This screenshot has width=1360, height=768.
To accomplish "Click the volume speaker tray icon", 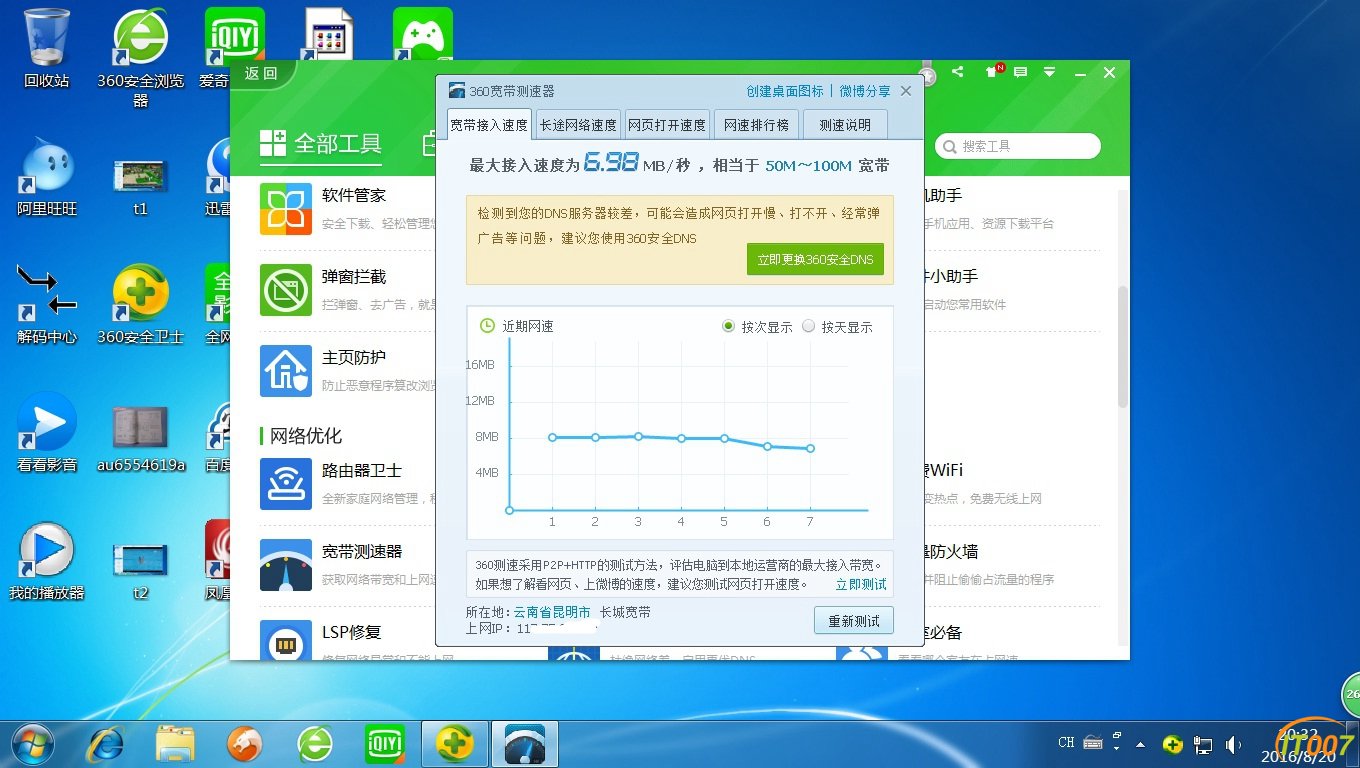I will (x=1234, y=744).
